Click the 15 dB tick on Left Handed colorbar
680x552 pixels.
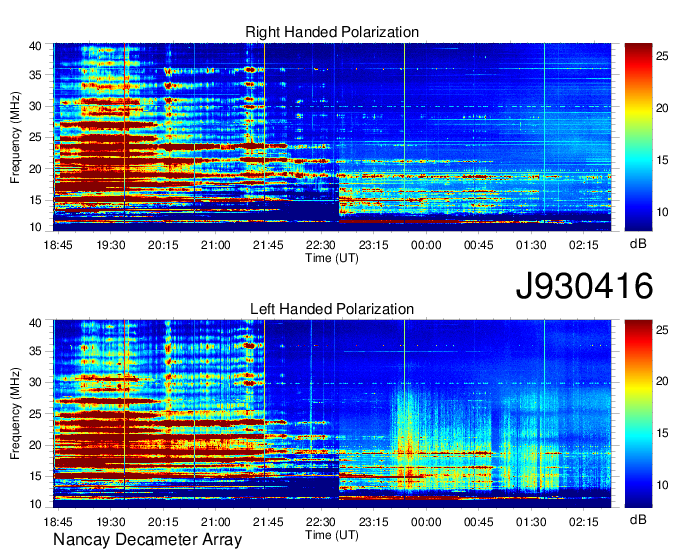click(662, 433)
